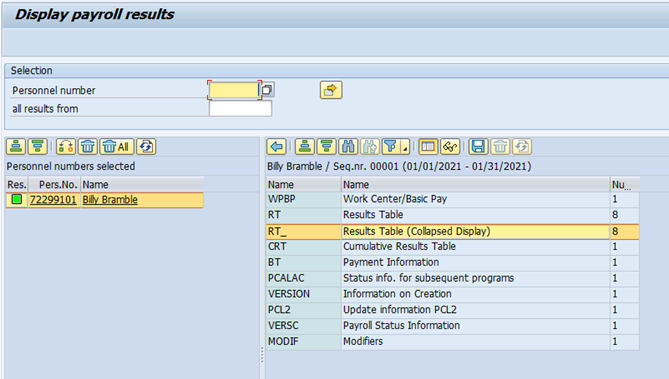Screen dimensions: 669x379
Task: Click the binoculars Find icon
Action: pyautogui.click(x=348, y=147)
